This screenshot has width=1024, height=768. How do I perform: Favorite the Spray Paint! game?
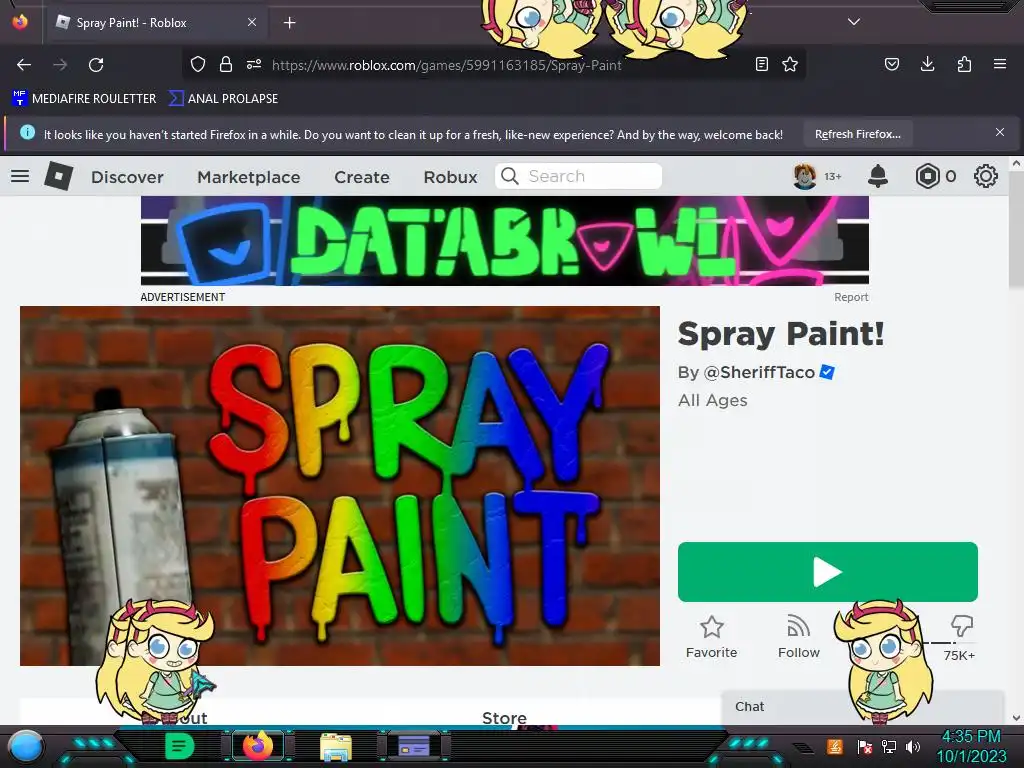(711, 637)
